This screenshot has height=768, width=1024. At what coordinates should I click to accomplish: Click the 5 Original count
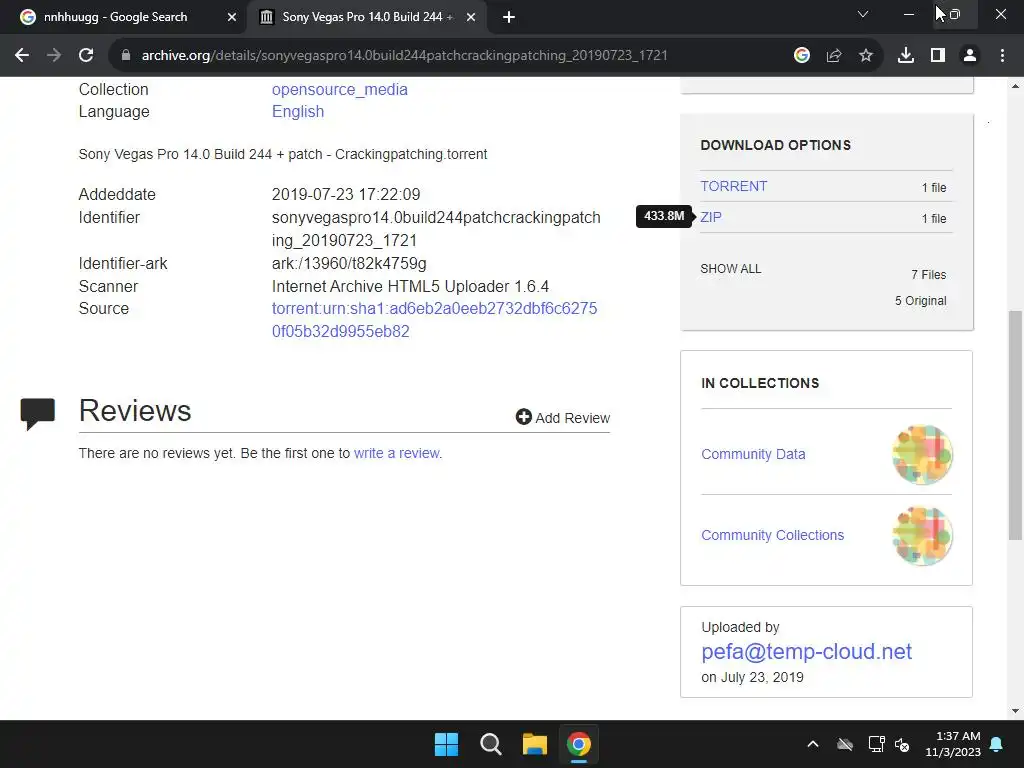click(x=920, y=300)
